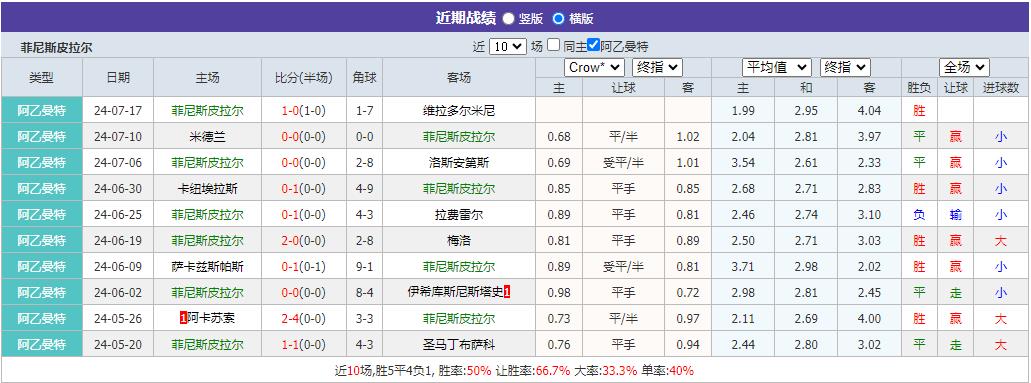The height and width of the screenshot is (383, 1031).
Task: Open the 全场 dropdown
Action: (965, 67)
